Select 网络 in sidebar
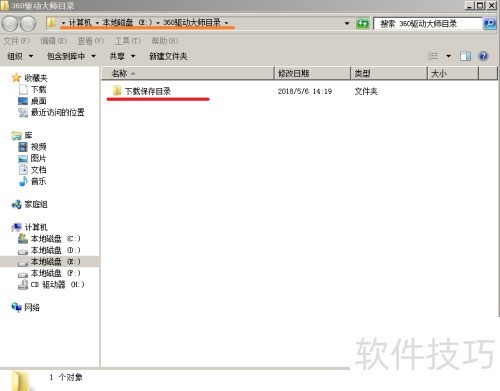Viewport: 500px width, 391px height. point(26,307)
